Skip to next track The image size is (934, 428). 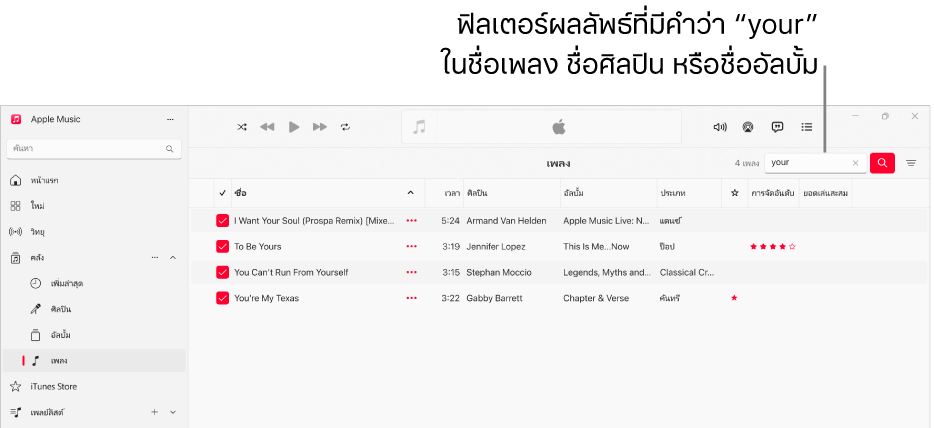tap(320, 127)
